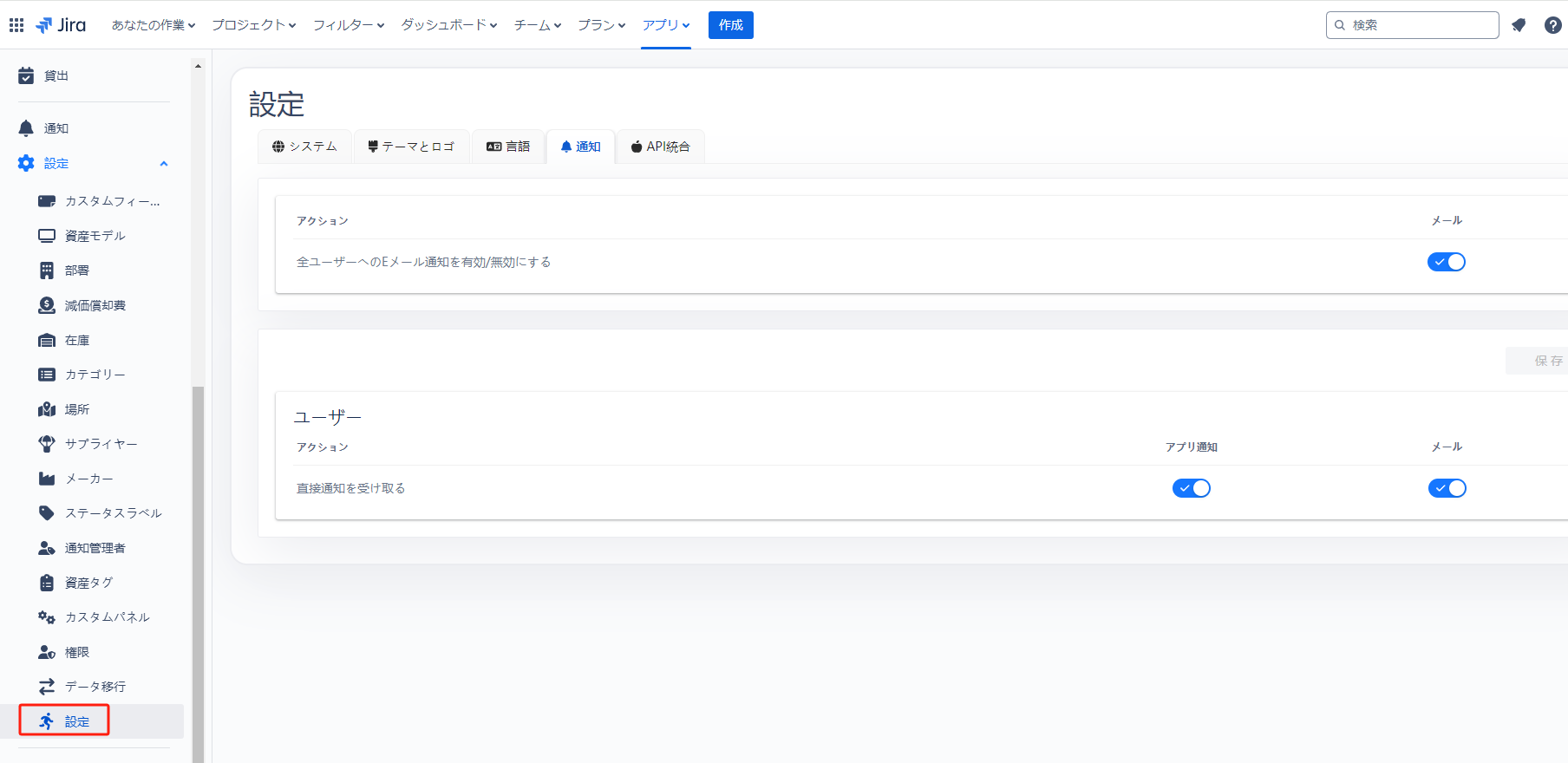
Task: Switch to the テーマとロゴ tab
Action: [411, 147]
